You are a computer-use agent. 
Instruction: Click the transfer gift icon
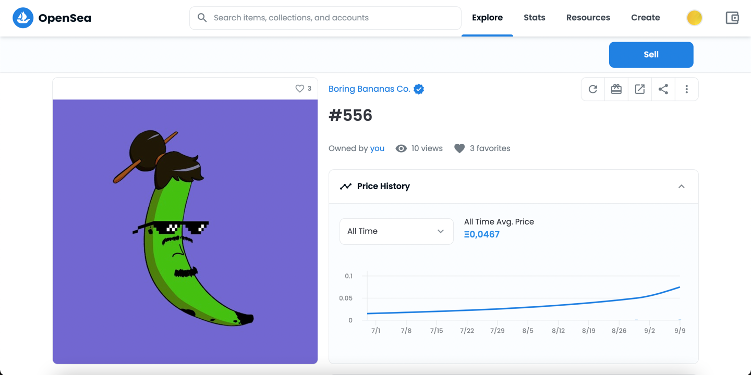click(x=616, y=89)
